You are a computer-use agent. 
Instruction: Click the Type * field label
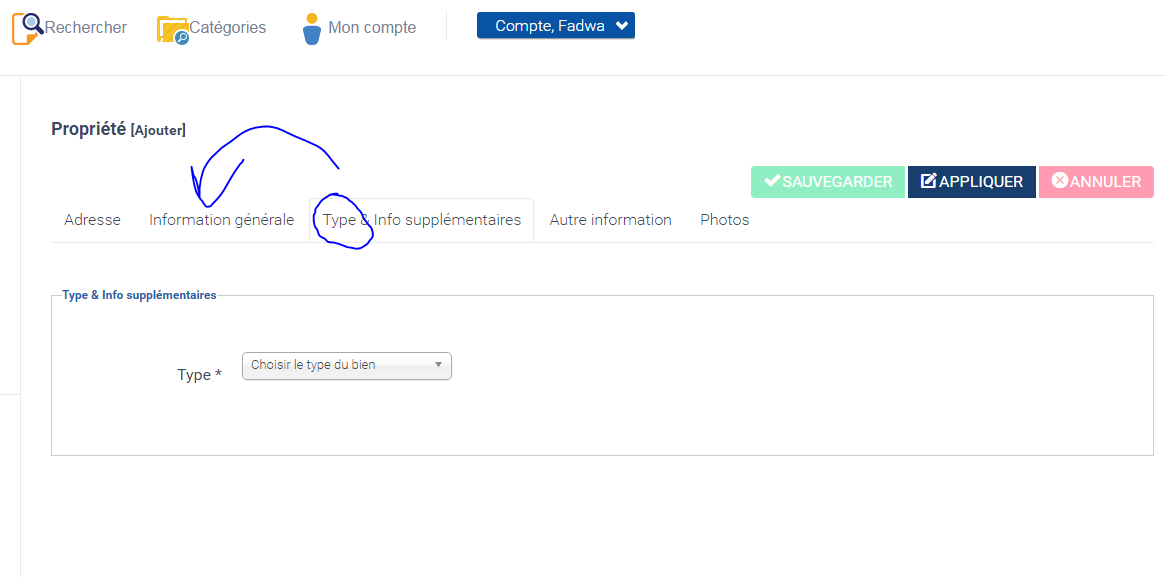tap(199, 375)
